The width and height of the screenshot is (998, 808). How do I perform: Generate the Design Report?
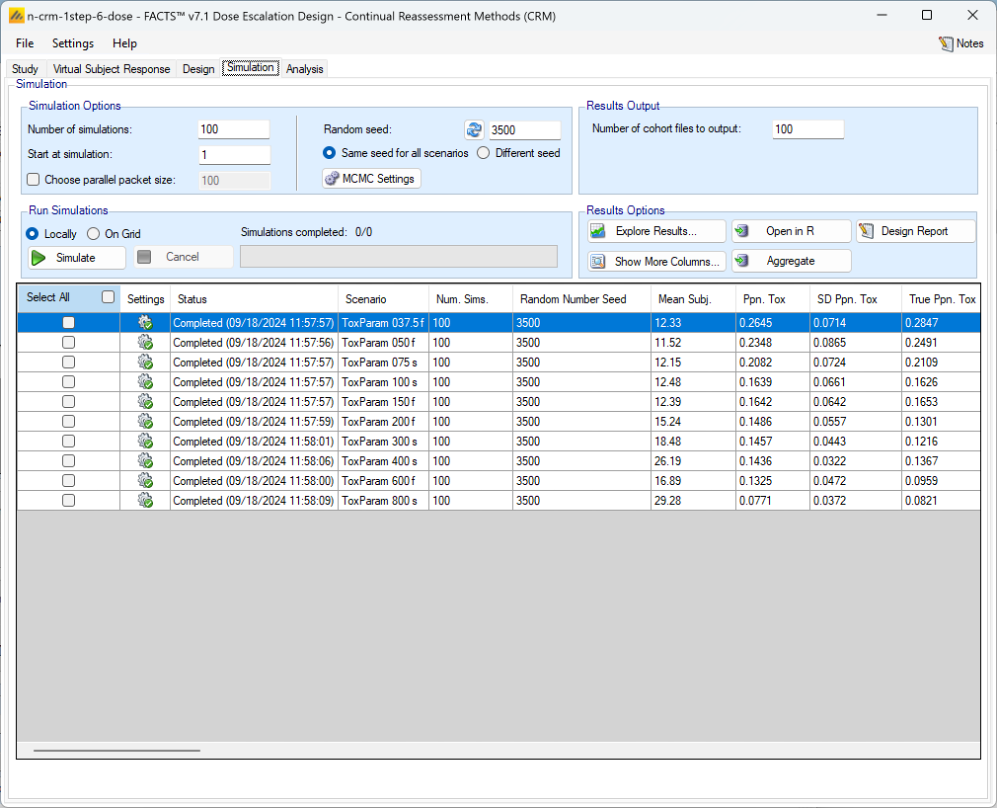click(915, 231)
